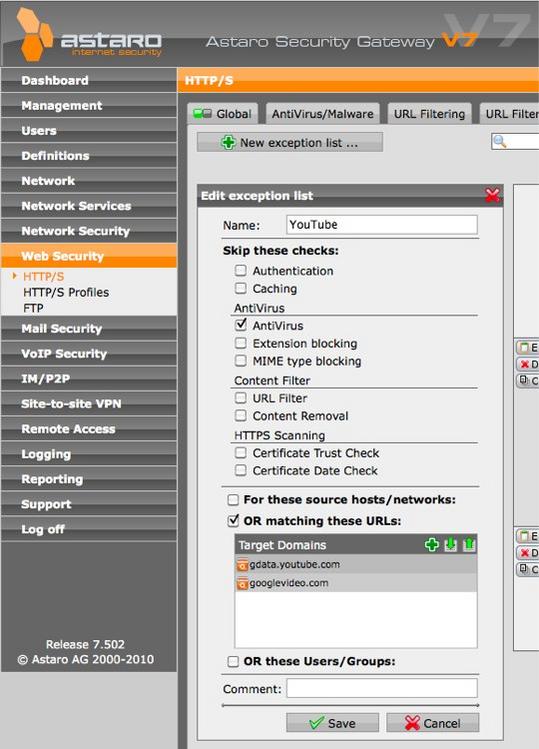This screenshot has height=749, width=539.
Task: Open Site-to-site VPN menu
Action: tap(89, 404)
